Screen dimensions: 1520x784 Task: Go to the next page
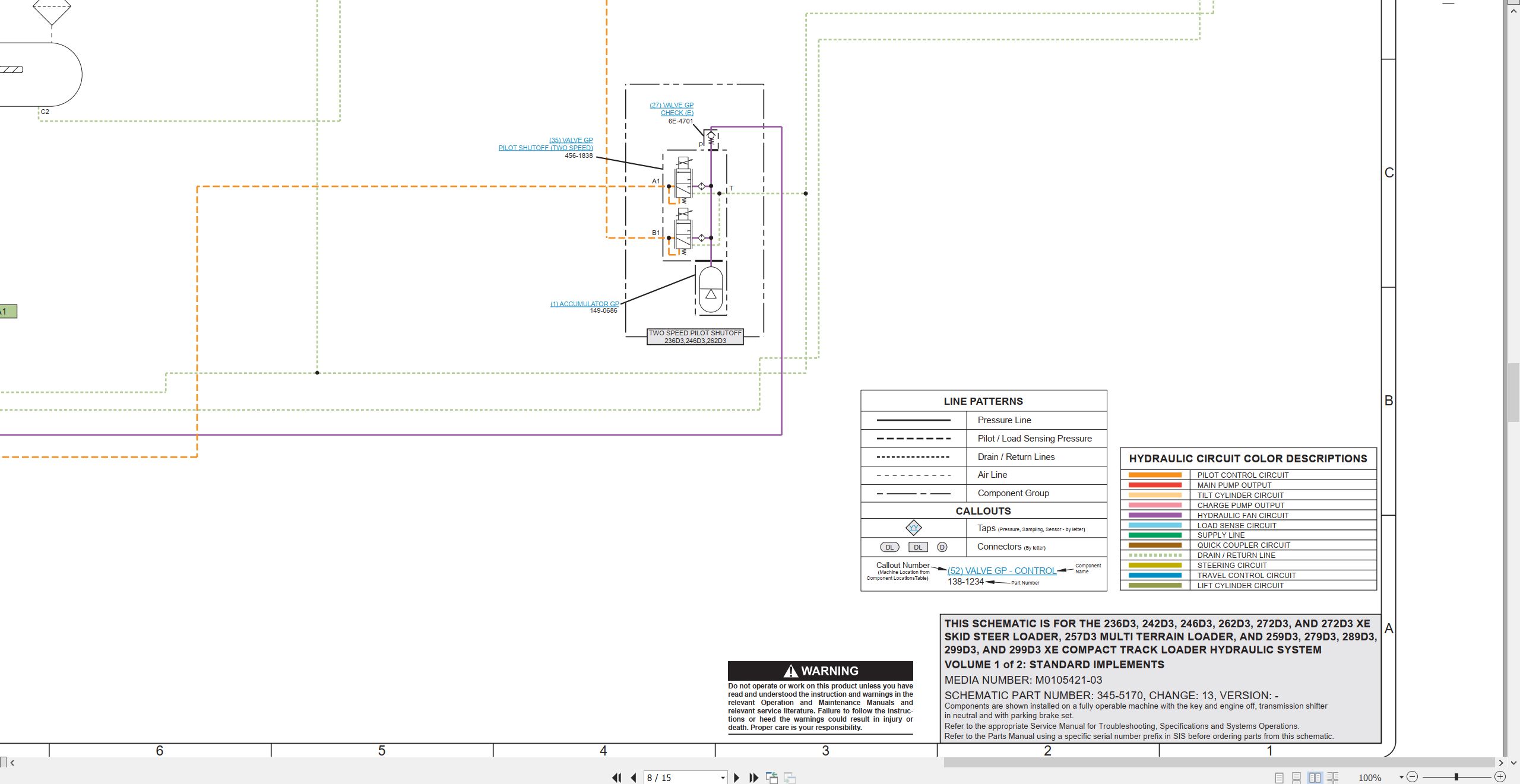(x=737, y=777)
